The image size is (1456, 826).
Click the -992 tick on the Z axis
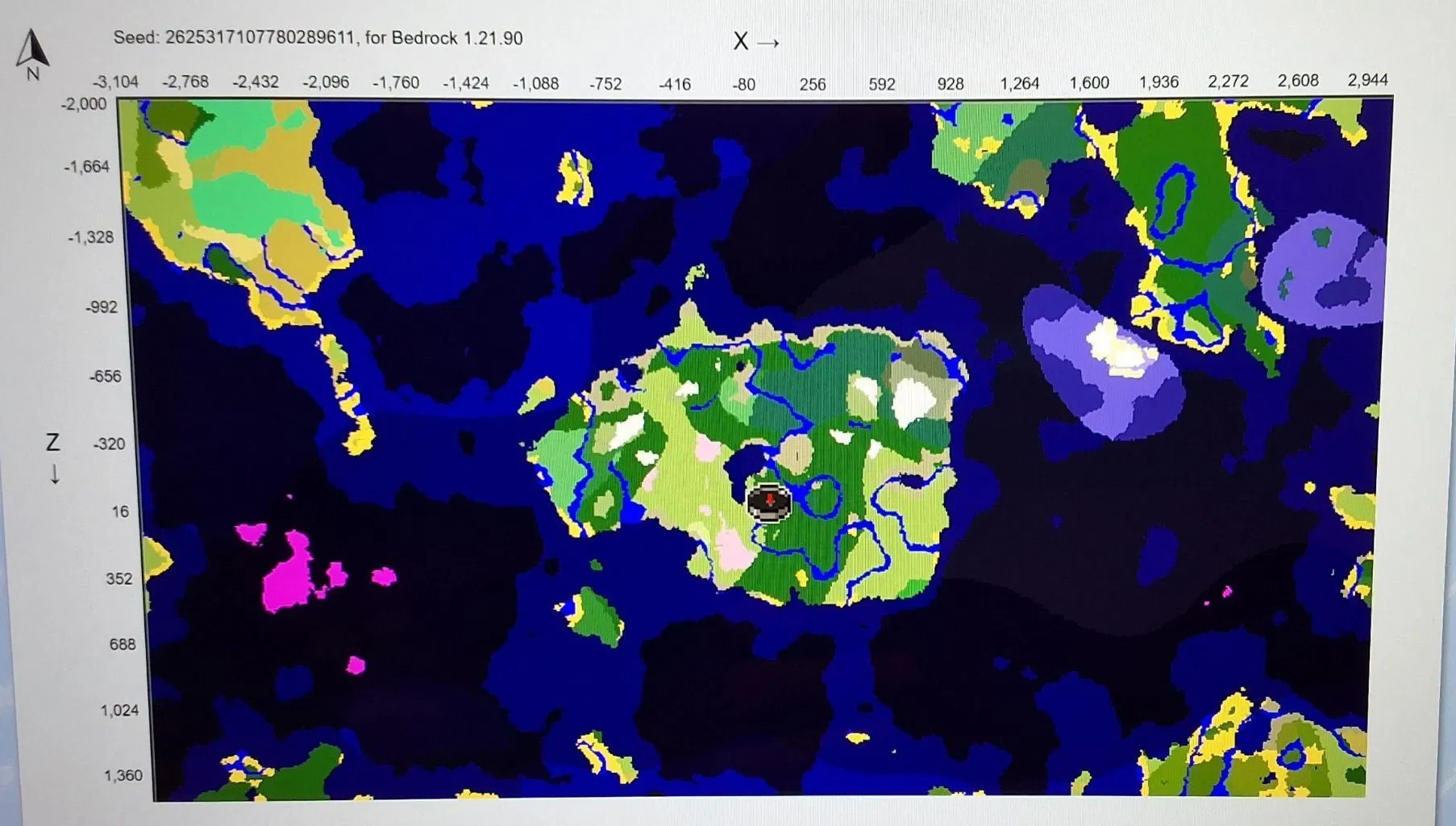[101, 307]
